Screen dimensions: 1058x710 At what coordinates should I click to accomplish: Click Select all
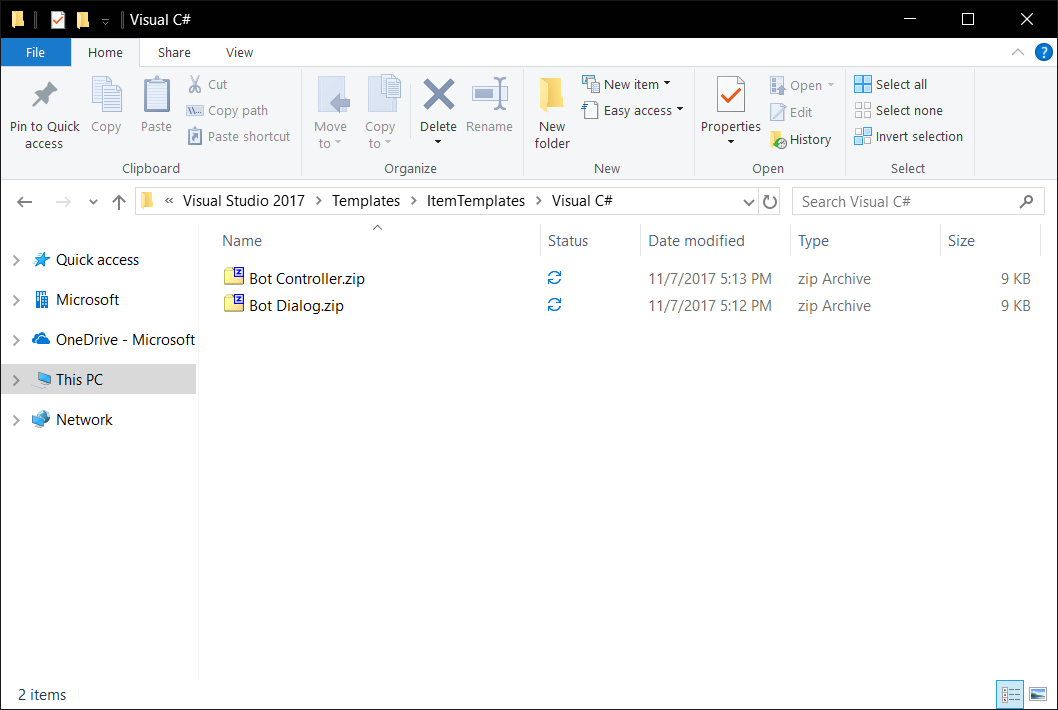[x=891, y=84]
